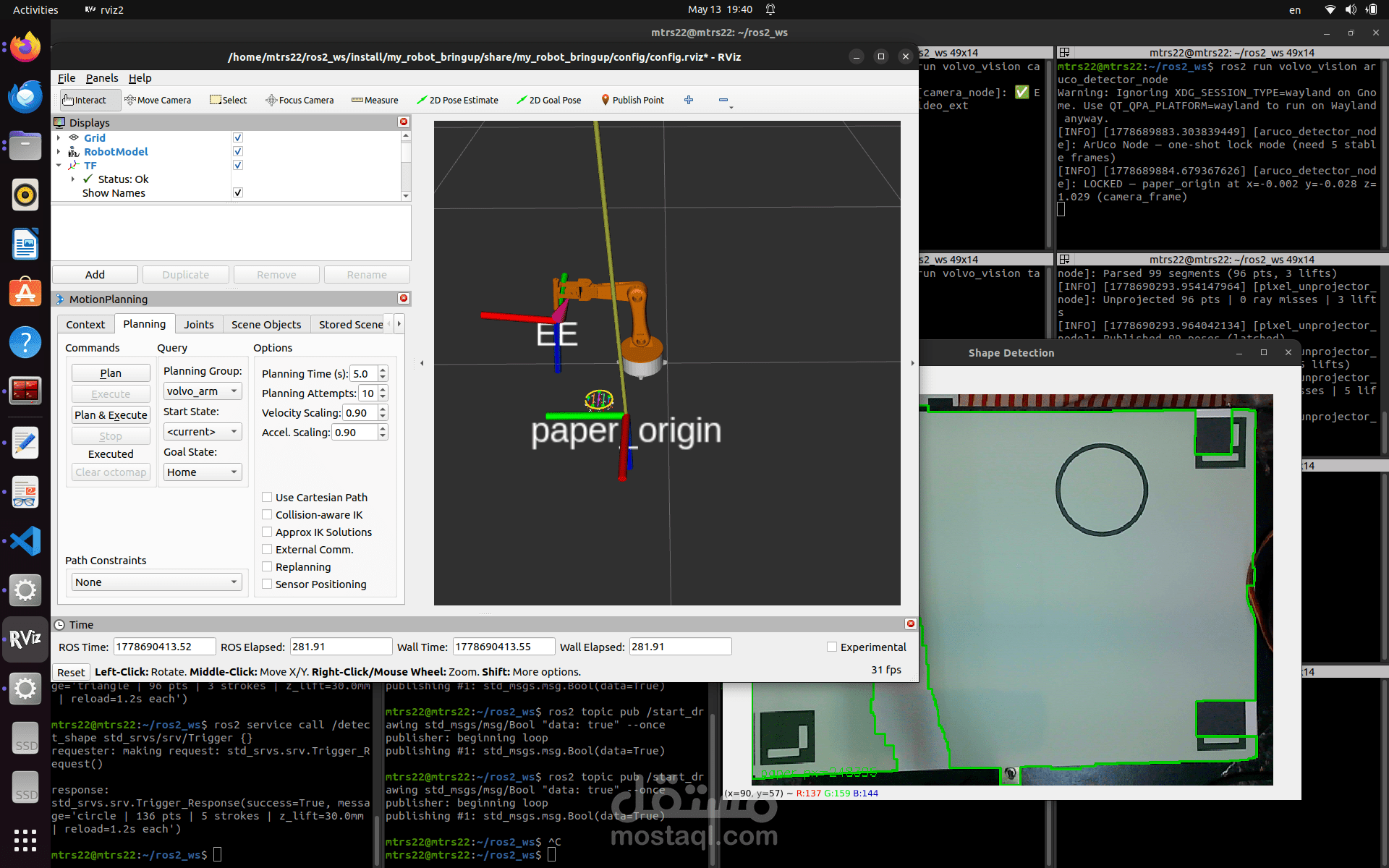Open the File menu
Viewport: 1389px width, 868px height.
tap(67, 78)
